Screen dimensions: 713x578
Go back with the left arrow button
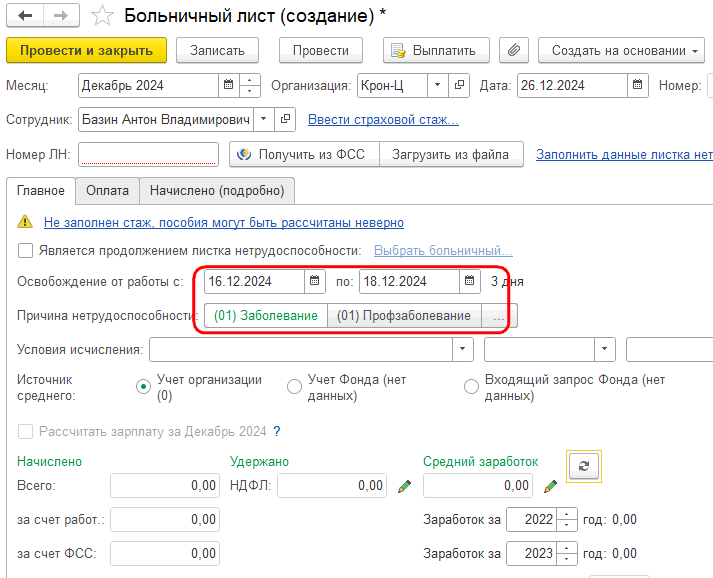[25, 15]
